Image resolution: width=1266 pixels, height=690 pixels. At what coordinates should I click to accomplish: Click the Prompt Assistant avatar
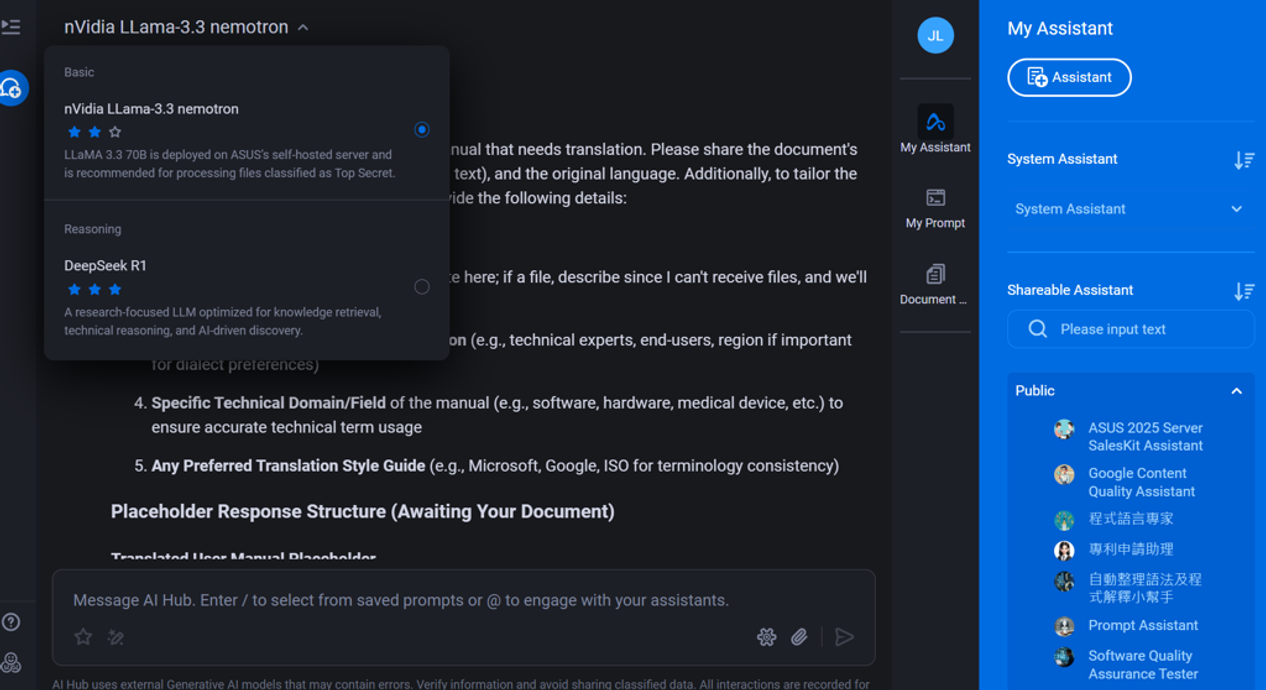(1064, 626)
